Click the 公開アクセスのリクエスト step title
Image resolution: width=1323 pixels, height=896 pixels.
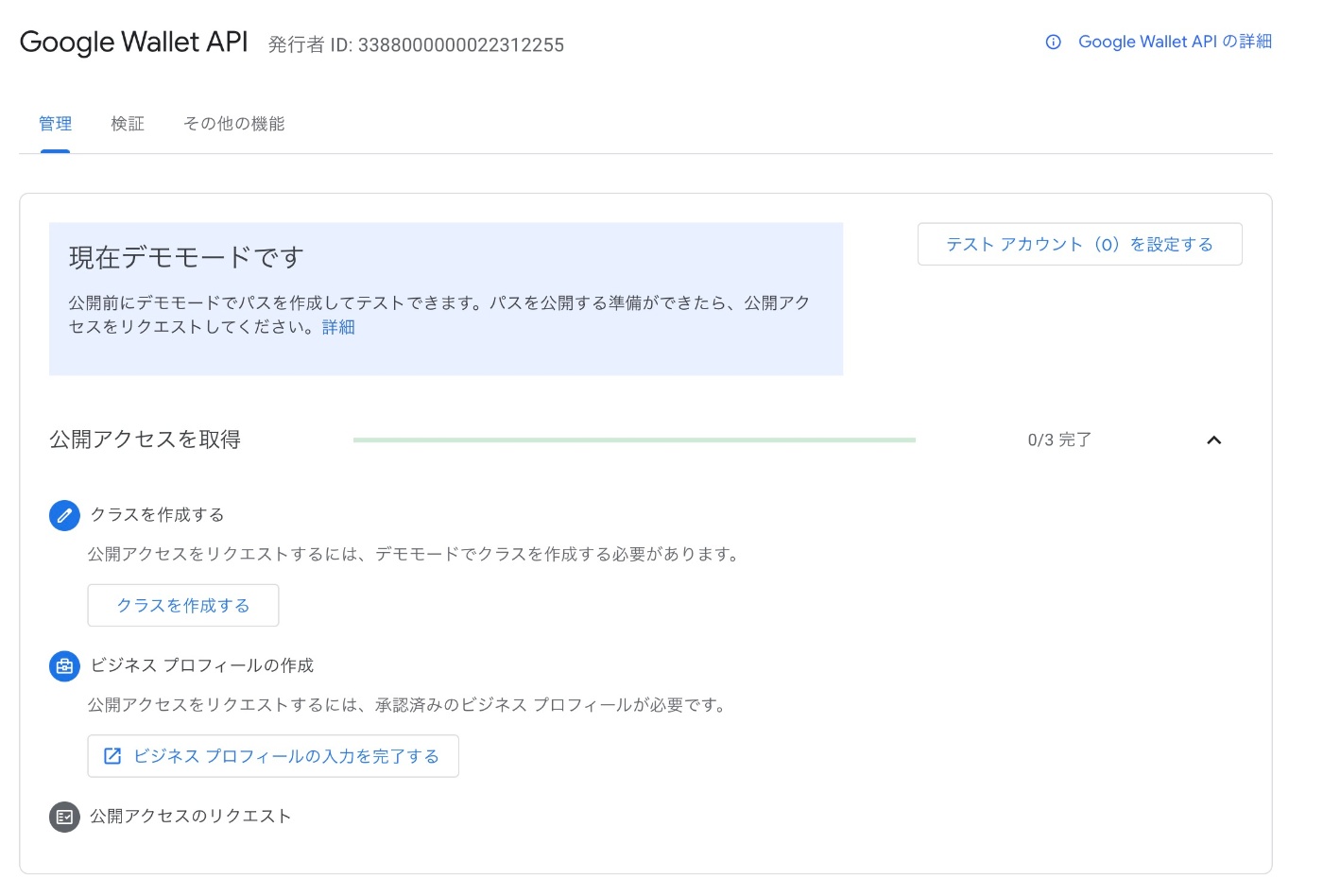190,817
